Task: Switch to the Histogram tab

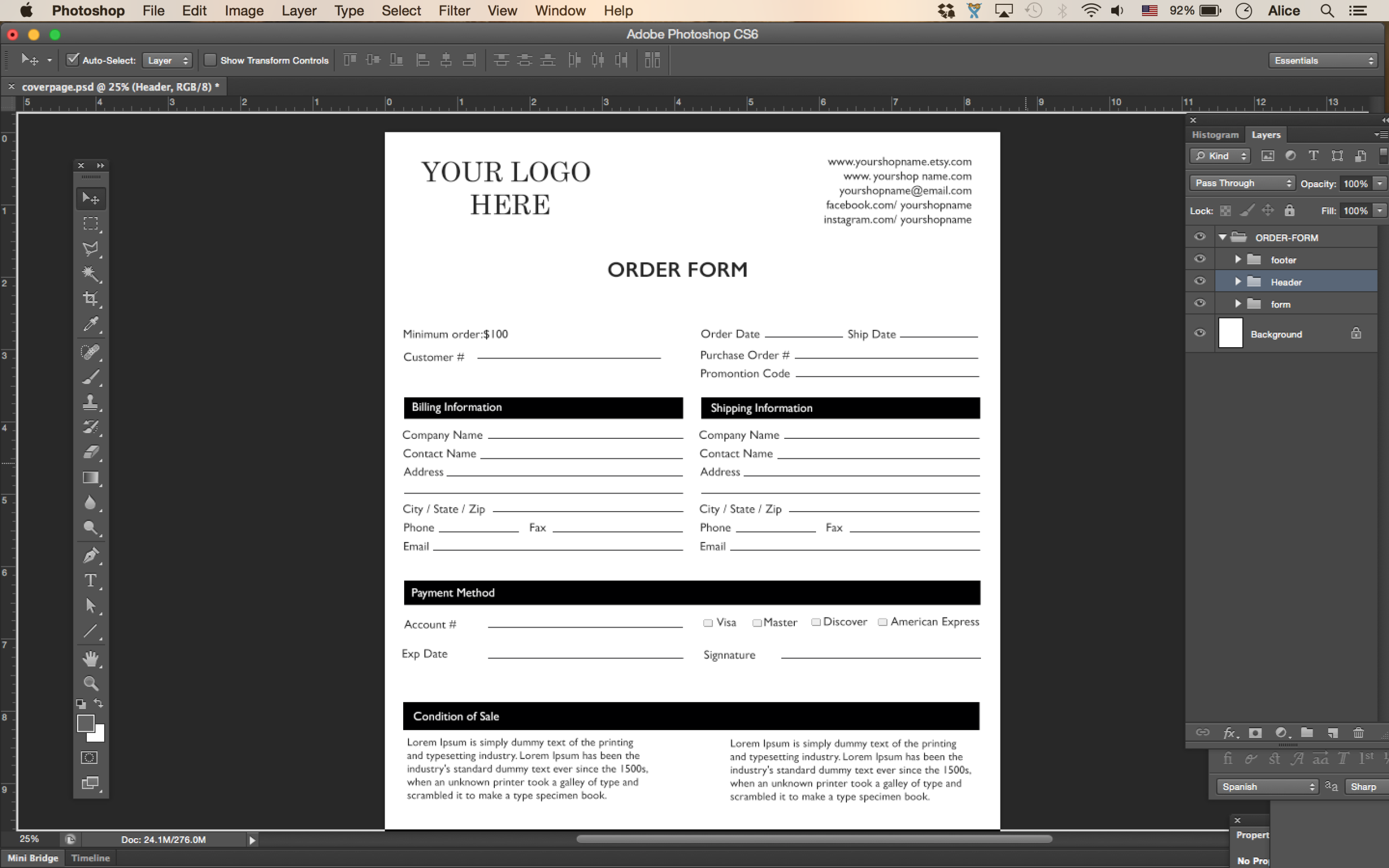Action: coord(1214,135)
